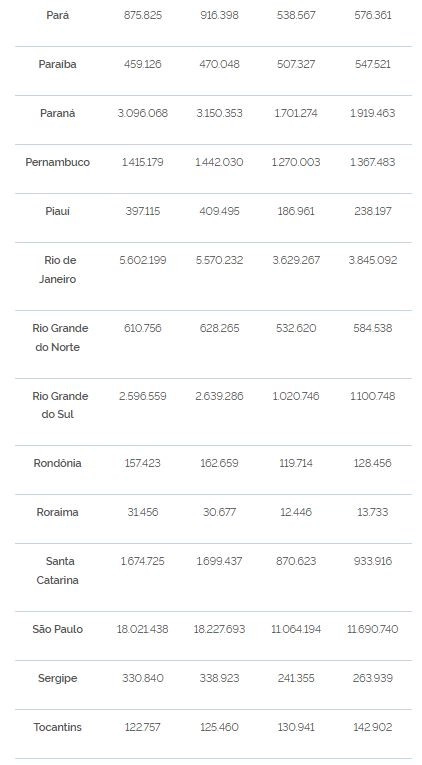422x765 pixels.
Task: Click the Tocantins row label
Action: click(58, 727)
